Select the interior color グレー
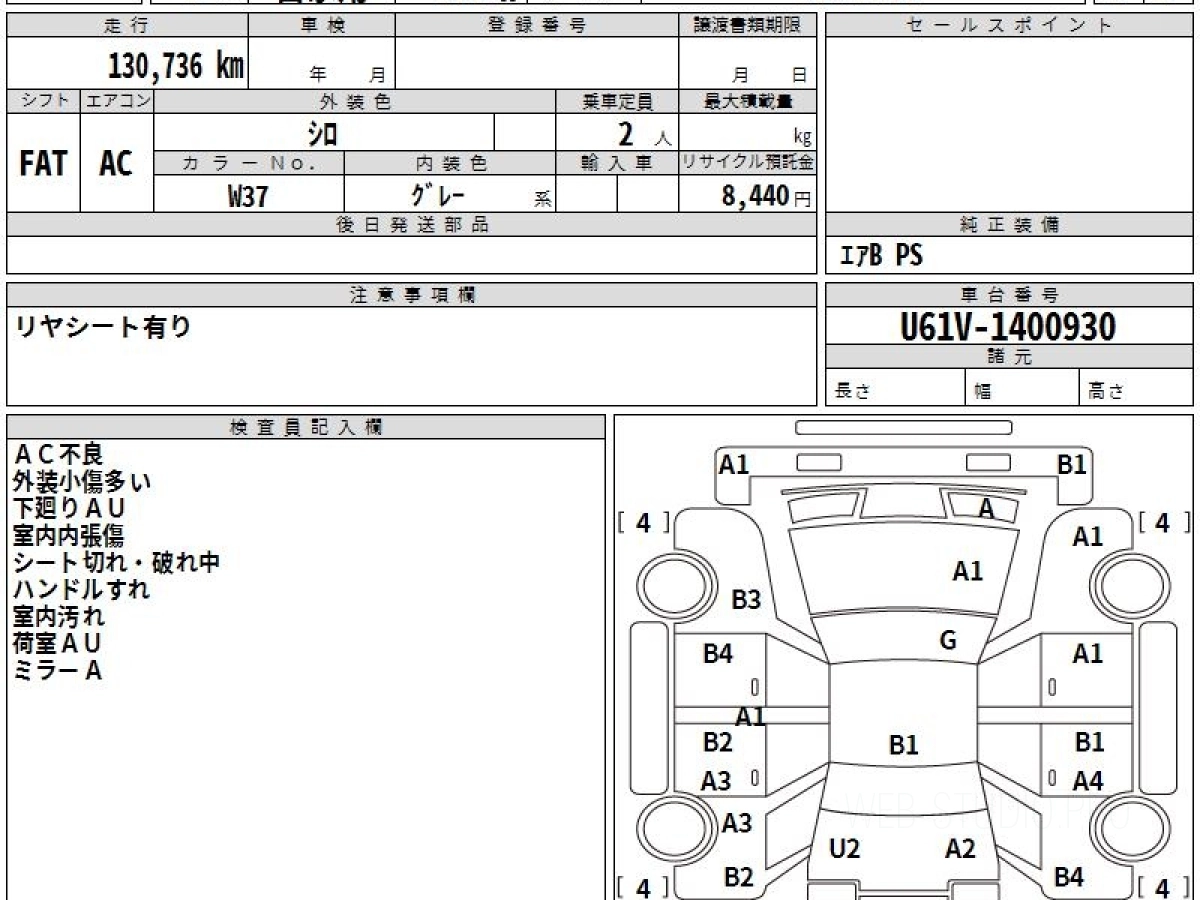 click(437, 194)
